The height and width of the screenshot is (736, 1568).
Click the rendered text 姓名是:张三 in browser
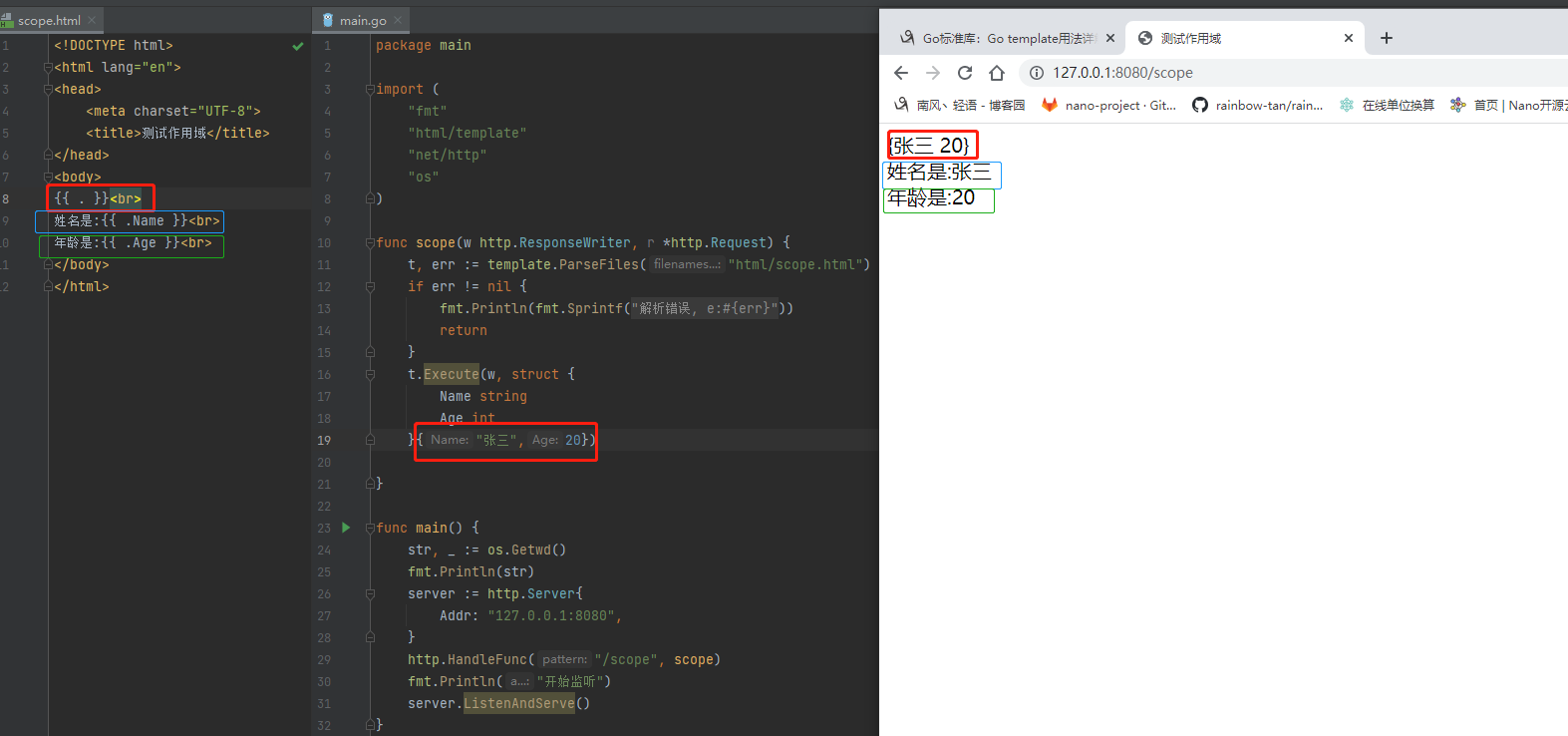pos(939,173)
